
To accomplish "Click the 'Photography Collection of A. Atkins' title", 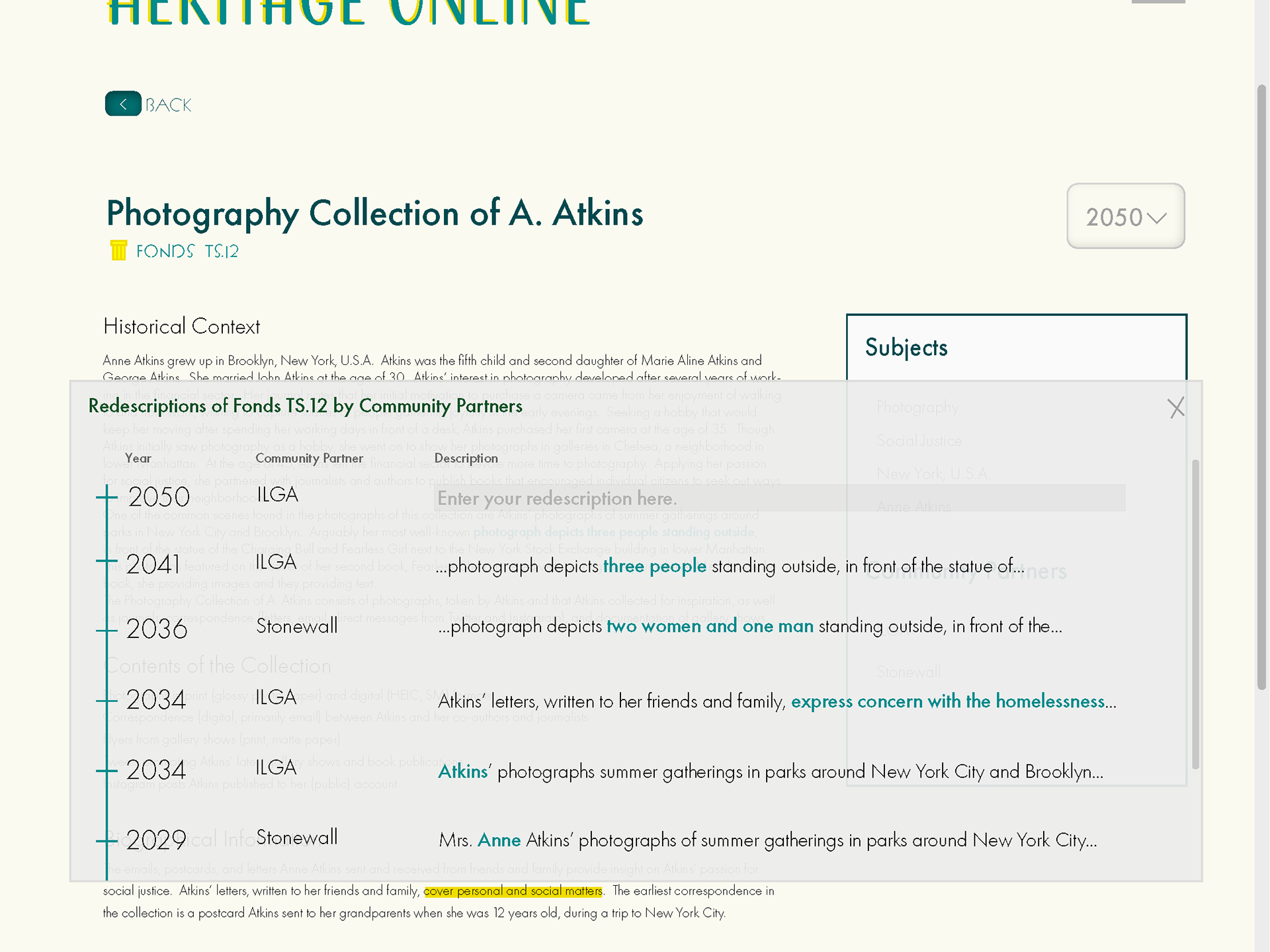I will coord(375,214).
